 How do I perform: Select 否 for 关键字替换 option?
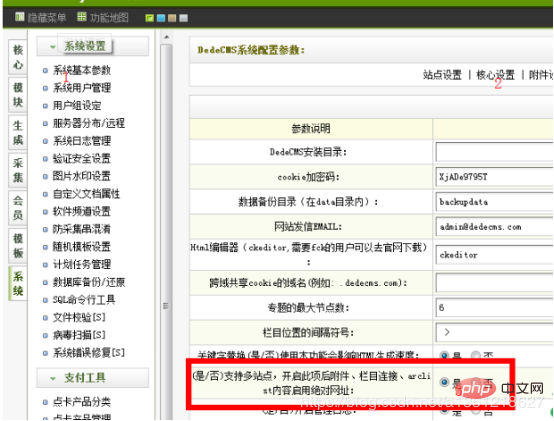[476, 355]
